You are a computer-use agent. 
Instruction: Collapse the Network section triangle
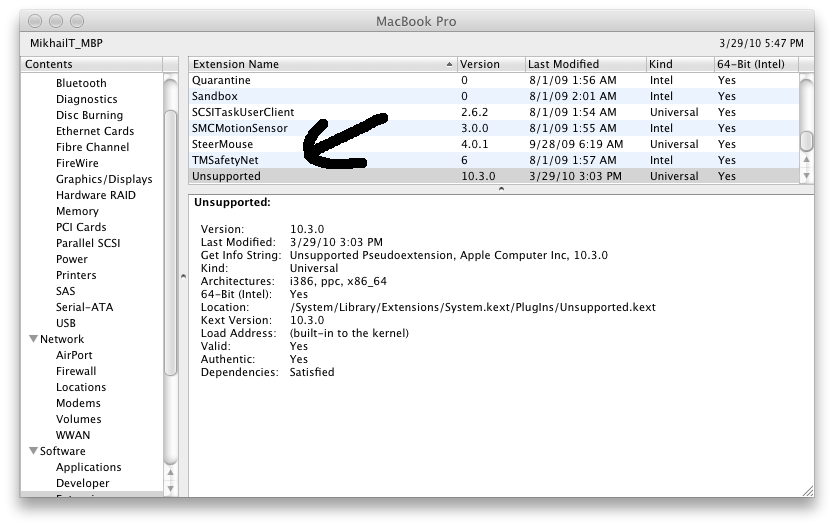pyautogui.click(x=34, y=339)
